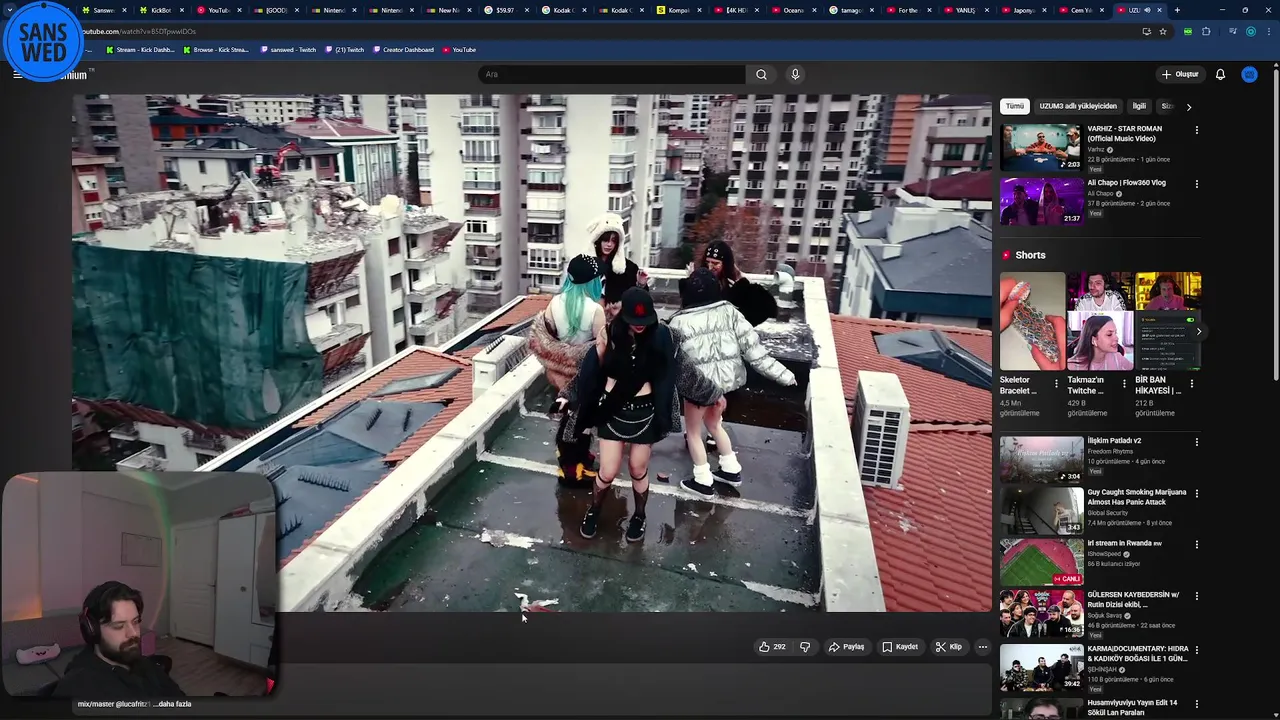This screenshot has height=720, width=1280.
Task: Open options for Husamviyuviyu Yayın Edit 14
Action: 1196,704
